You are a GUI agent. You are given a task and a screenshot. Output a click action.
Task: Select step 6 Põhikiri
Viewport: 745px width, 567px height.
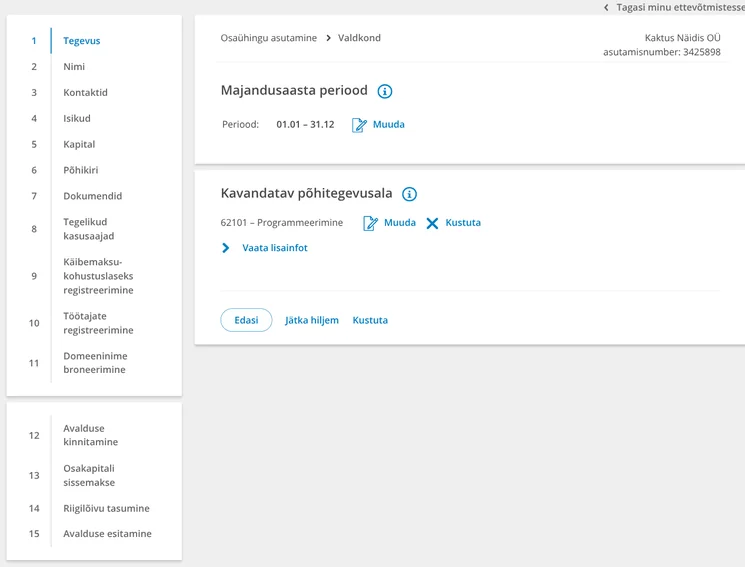tap(81, 170)
